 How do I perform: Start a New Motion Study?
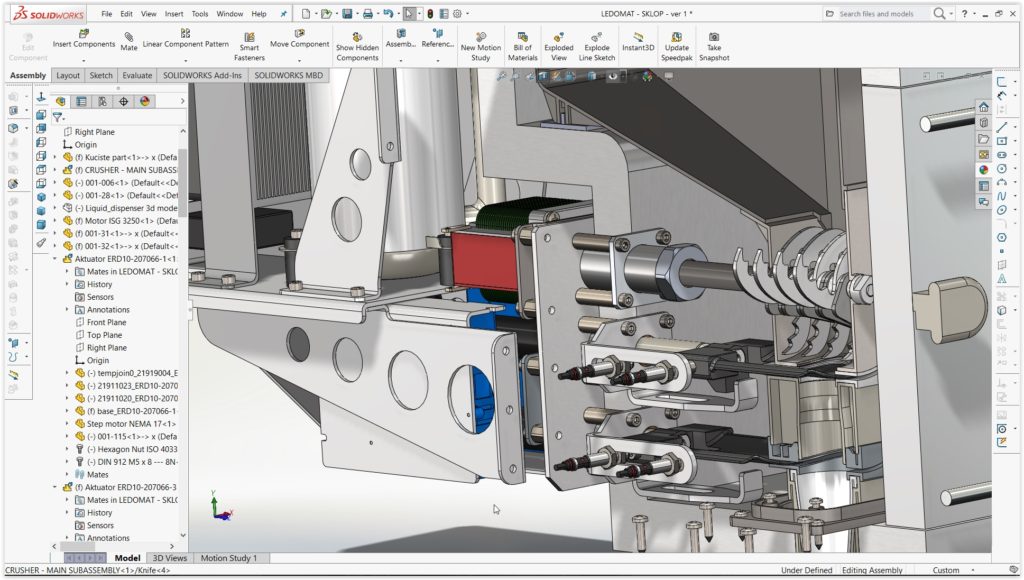click(481, 46)
